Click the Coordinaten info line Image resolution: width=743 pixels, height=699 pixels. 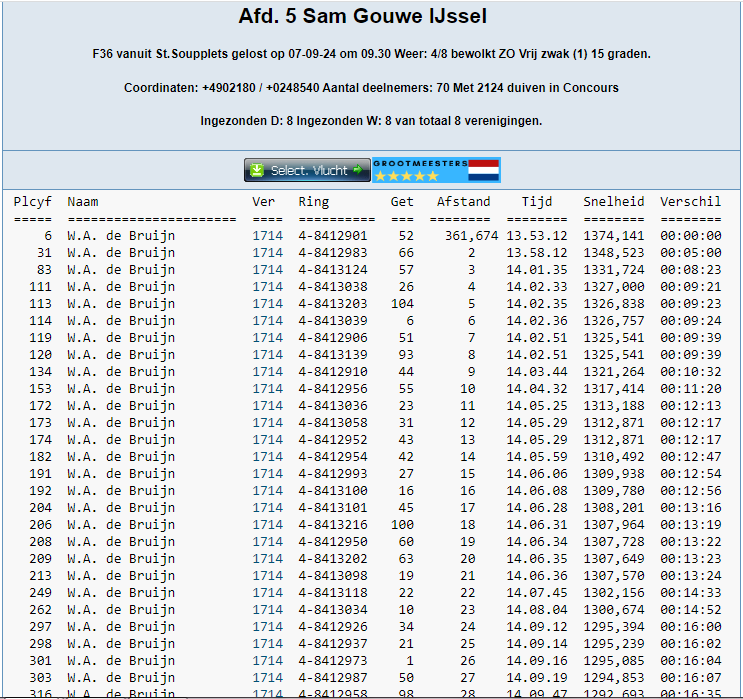coord(371,88)
